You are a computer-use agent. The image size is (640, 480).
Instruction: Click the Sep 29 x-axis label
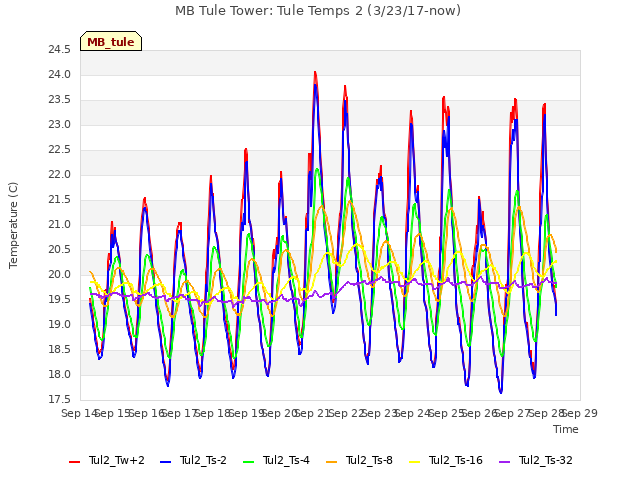coord(580,413)
